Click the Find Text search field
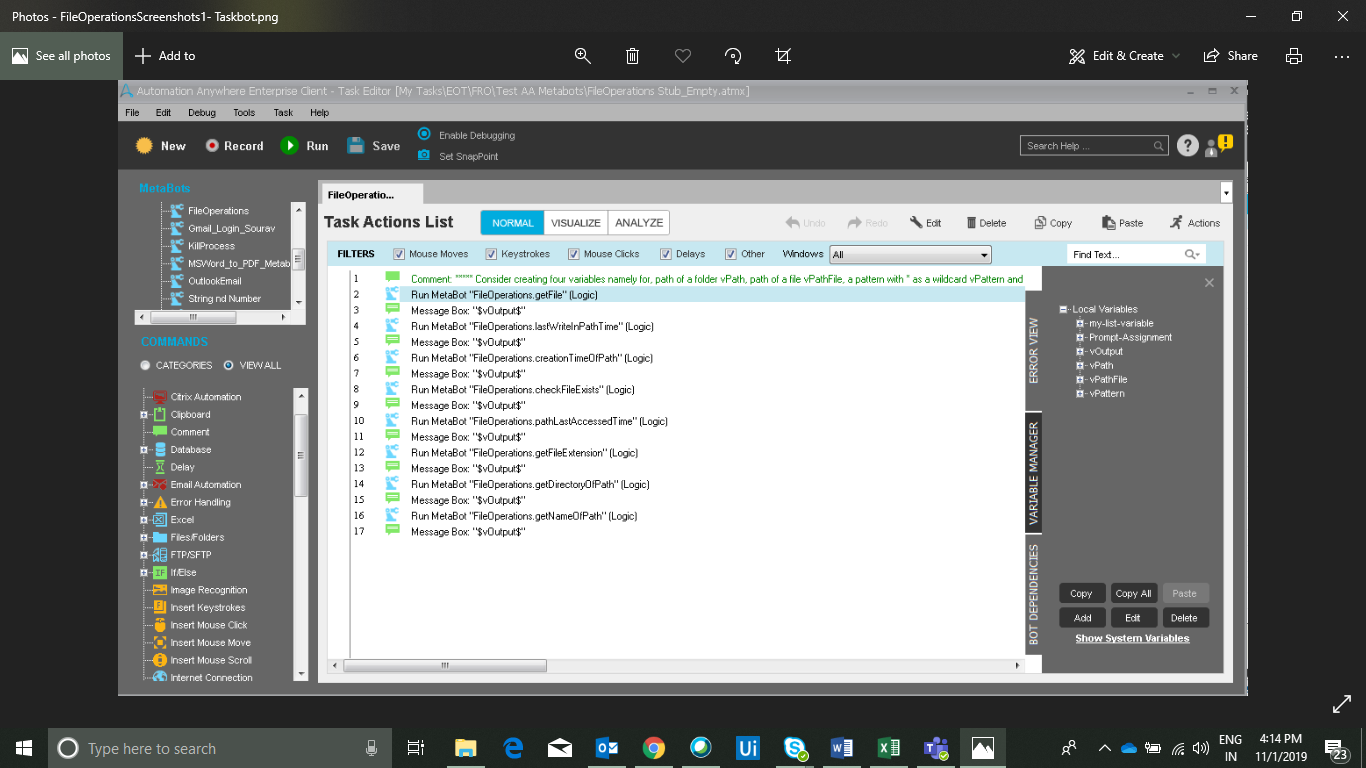 (1124, 255)
